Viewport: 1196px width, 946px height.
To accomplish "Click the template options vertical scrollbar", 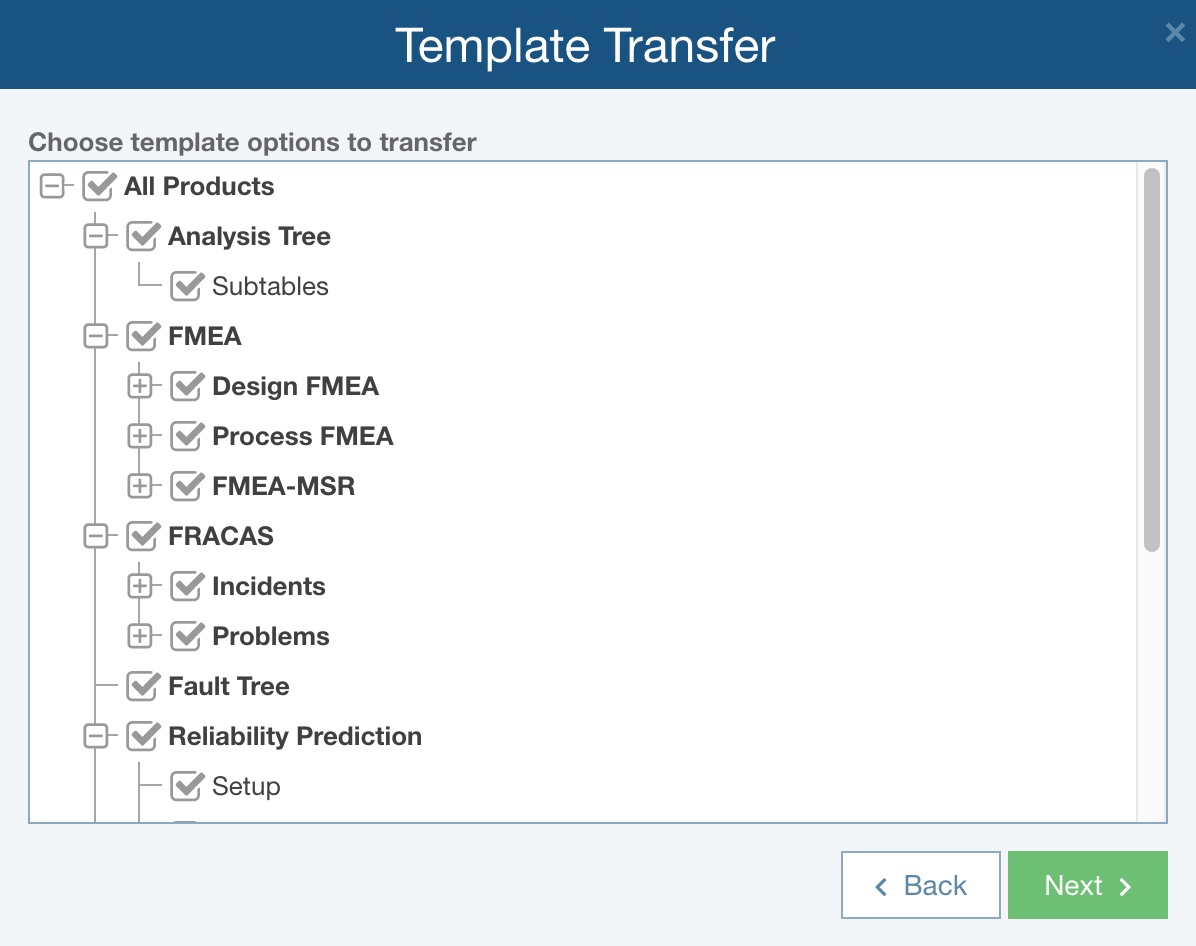I will (1152, 360).
